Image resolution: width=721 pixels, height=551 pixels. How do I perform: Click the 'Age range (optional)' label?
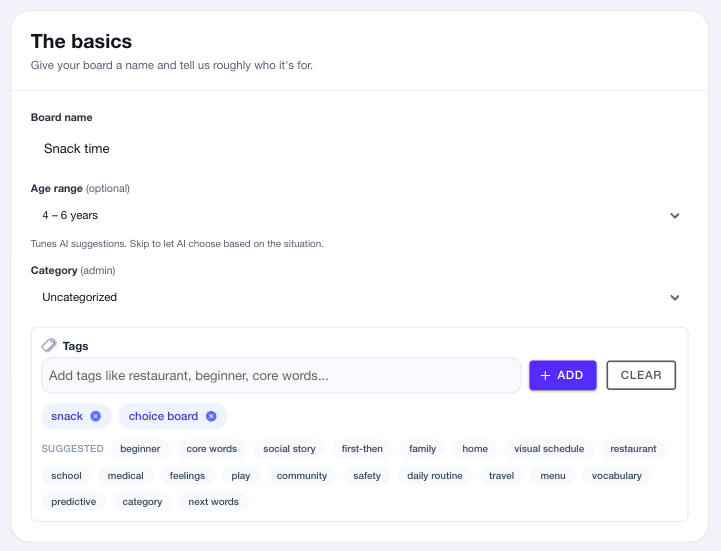80,189
